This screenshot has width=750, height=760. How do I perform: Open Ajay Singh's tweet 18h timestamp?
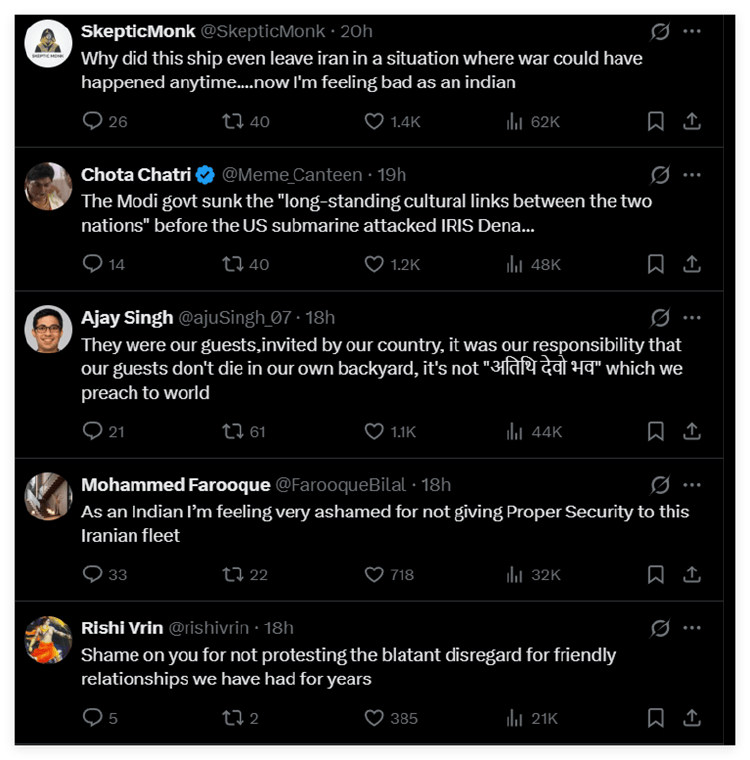[x=322, y=318]
